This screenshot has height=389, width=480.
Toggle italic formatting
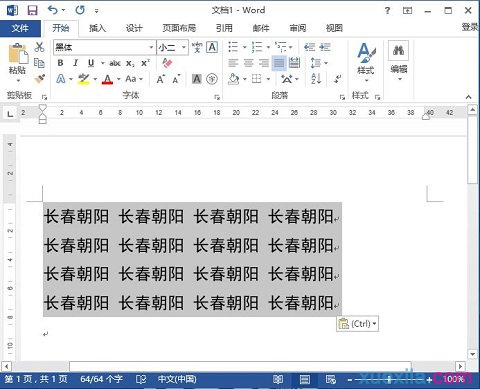tap(76, 63)
